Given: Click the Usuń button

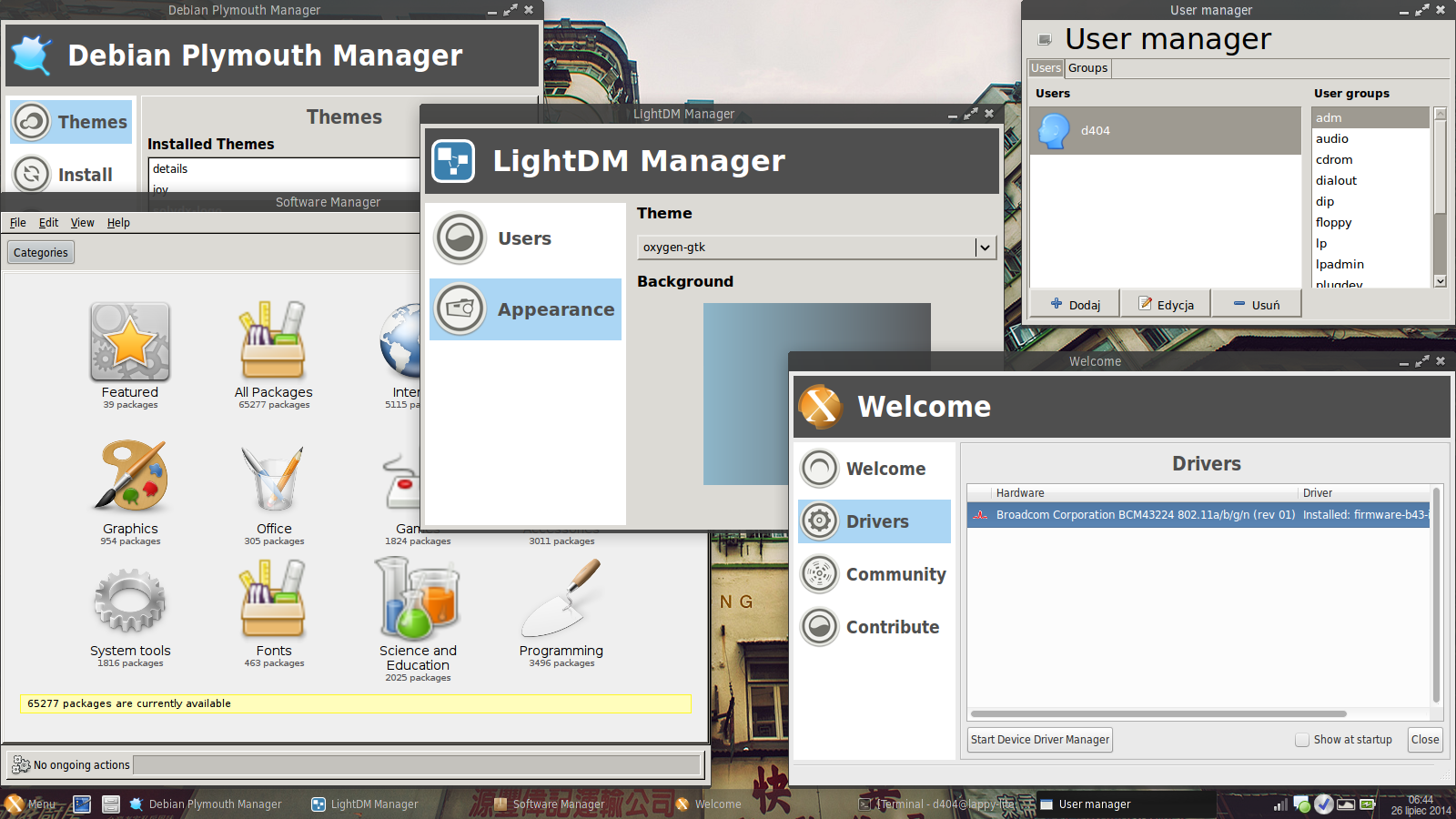Looking at the screenshot, I should [x=1256, y=305].
